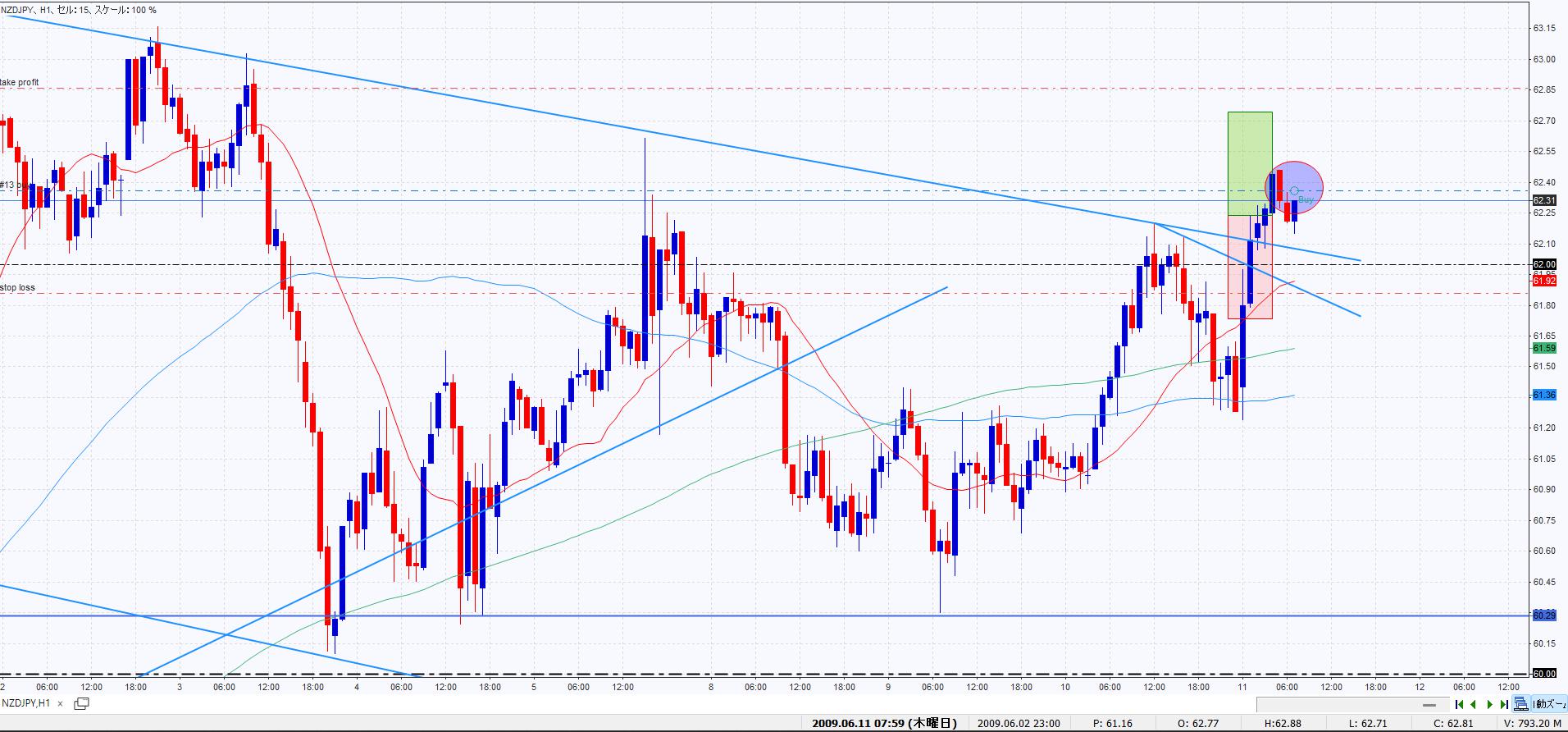This screenshot has height=732, width=1568.
Task: Click the 60.29 horizontal support level tag
Action: (1543, 615)
